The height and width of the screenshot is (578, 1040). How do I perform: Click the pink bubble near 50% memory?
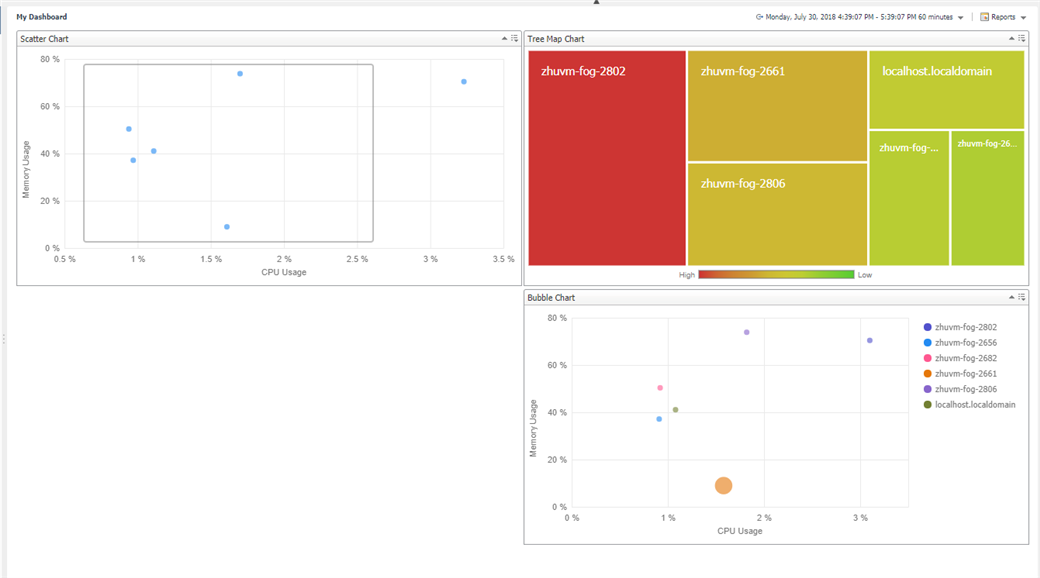click(x=660, y=388)
